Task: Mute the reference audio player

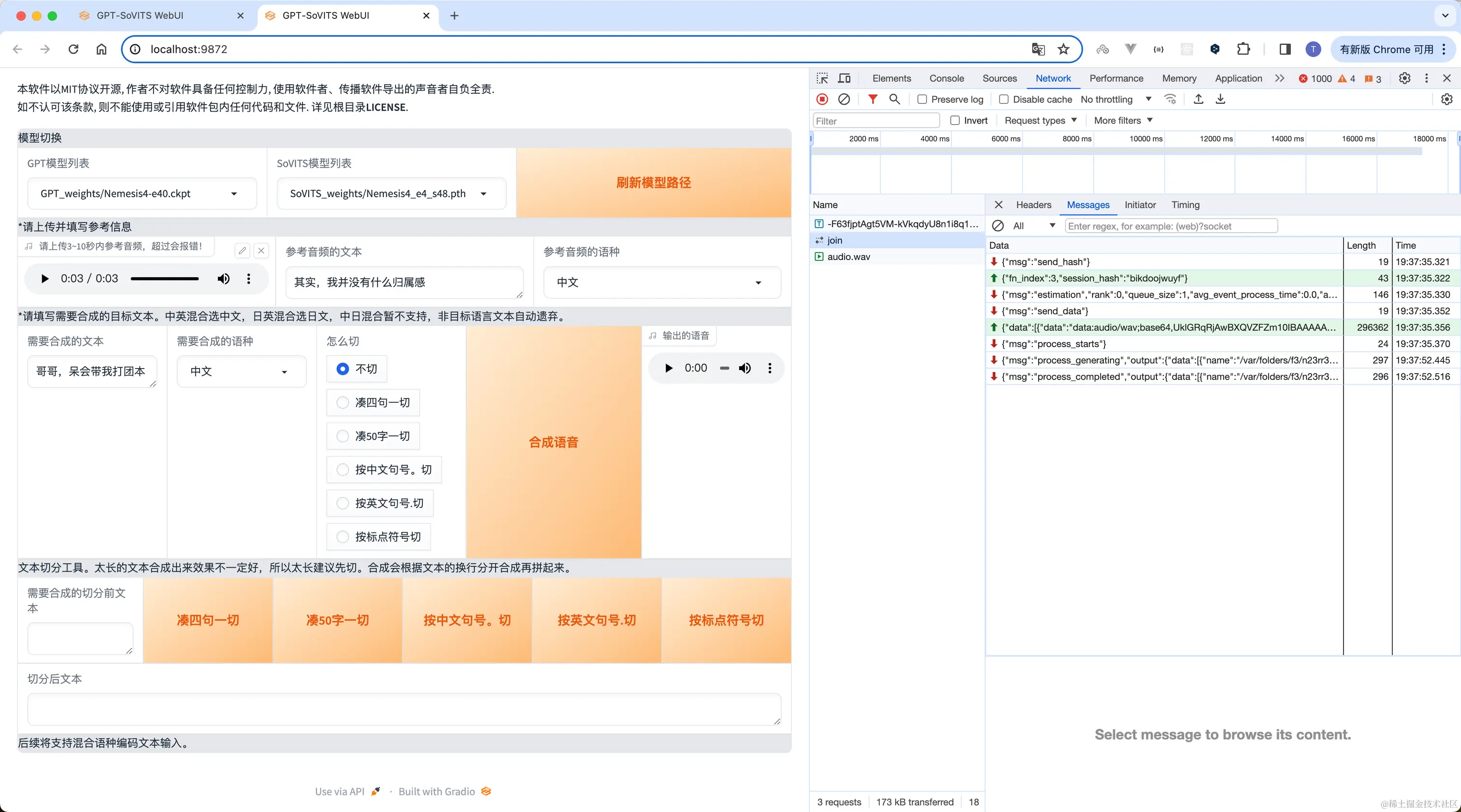Action: click(224, 278)
